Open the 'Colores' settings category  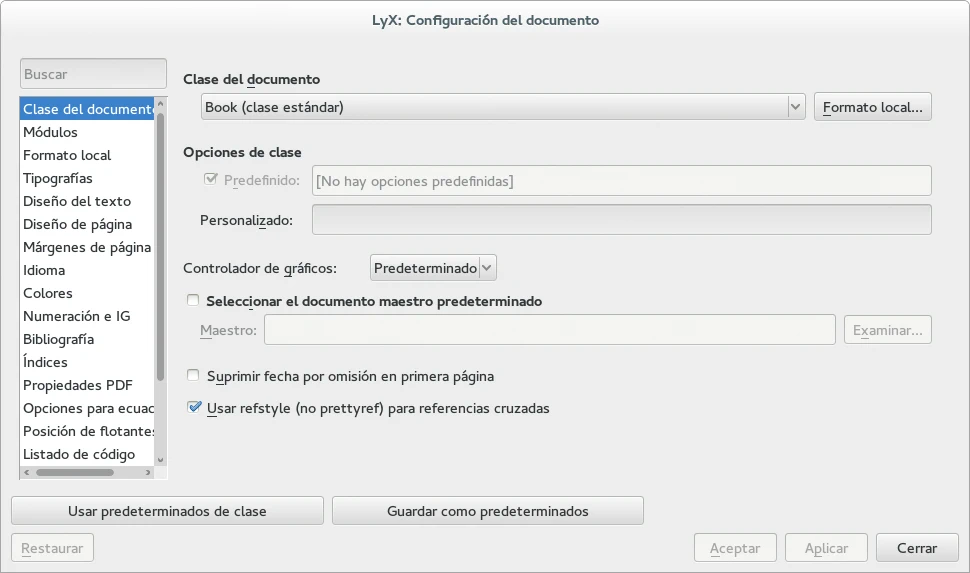(48, 293)
